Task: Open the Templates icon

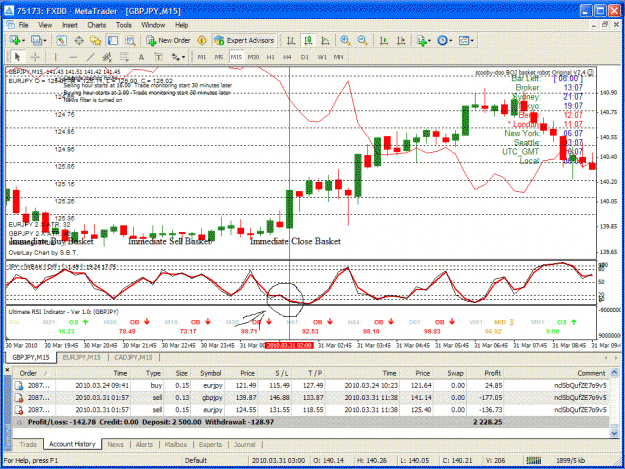Action: click(464, 40)
